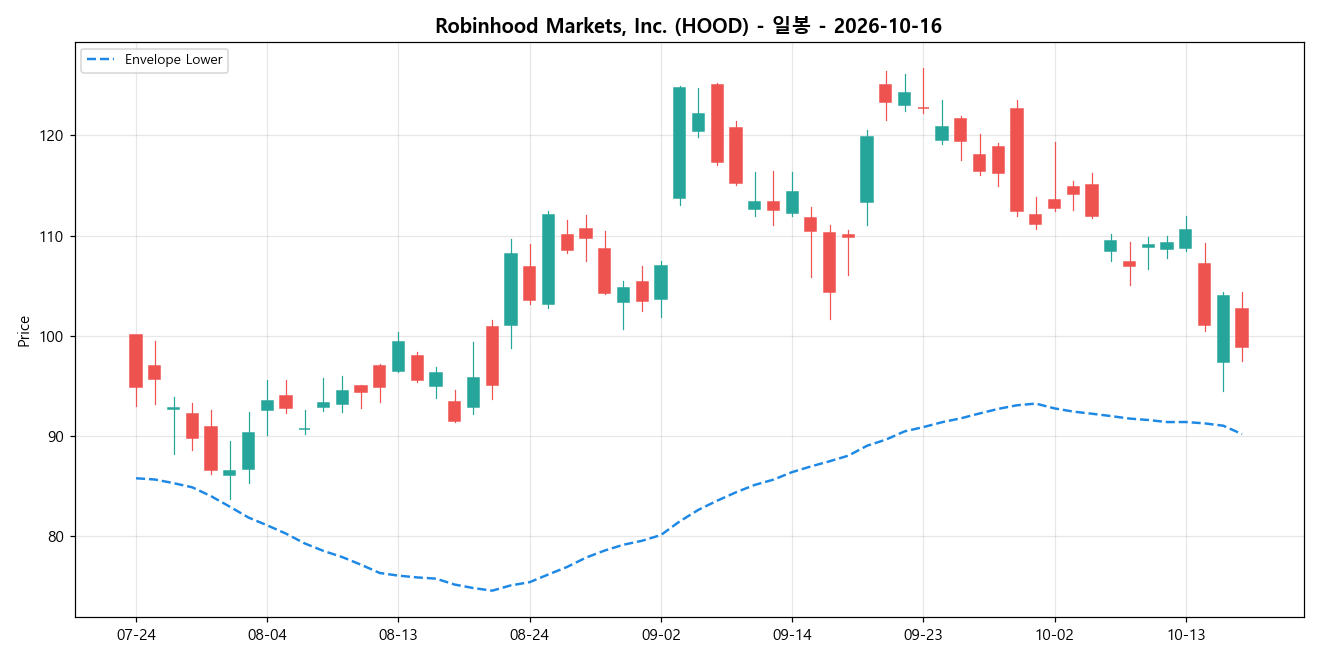1320x660 pixels.
Task: Select the 08-04 x-axis date label
Action: pos(266,634)
